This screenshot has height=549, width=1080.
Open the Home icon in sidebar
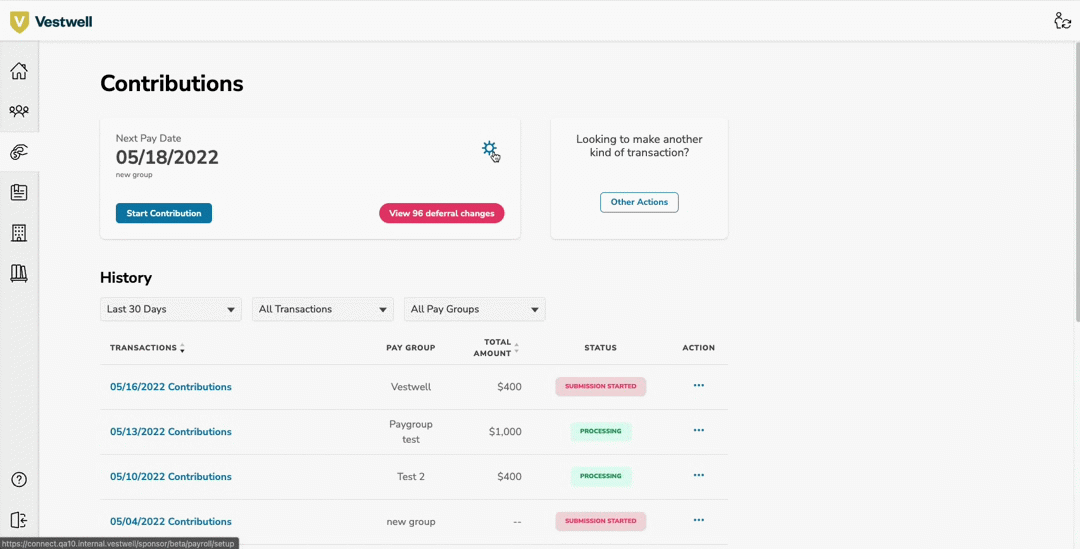tap(19, 71)
